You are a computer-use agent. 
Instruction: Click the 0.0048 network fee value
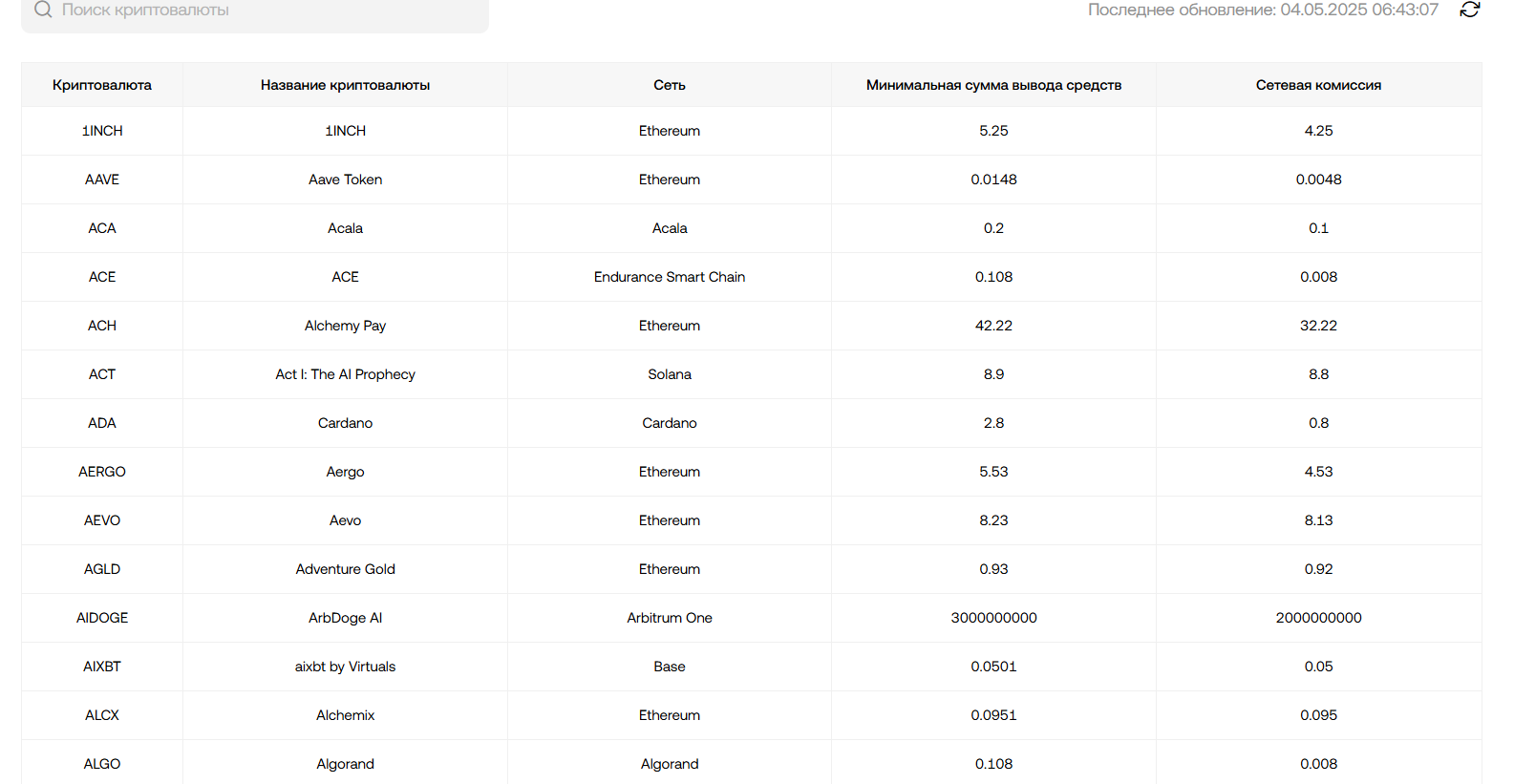1318,180
